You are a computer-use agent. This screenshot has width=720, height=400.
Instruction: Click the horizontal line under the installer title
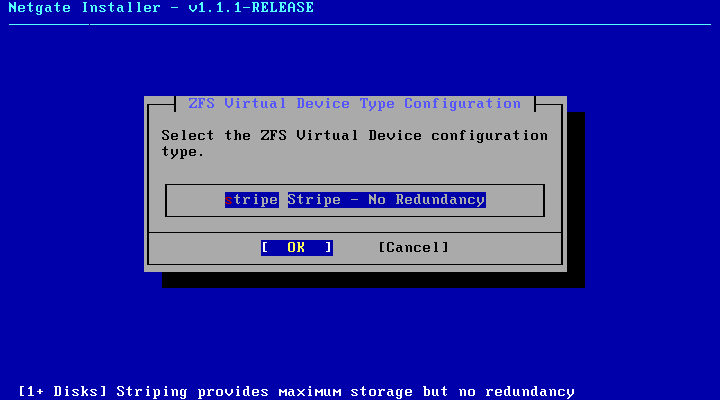point(360,23)
